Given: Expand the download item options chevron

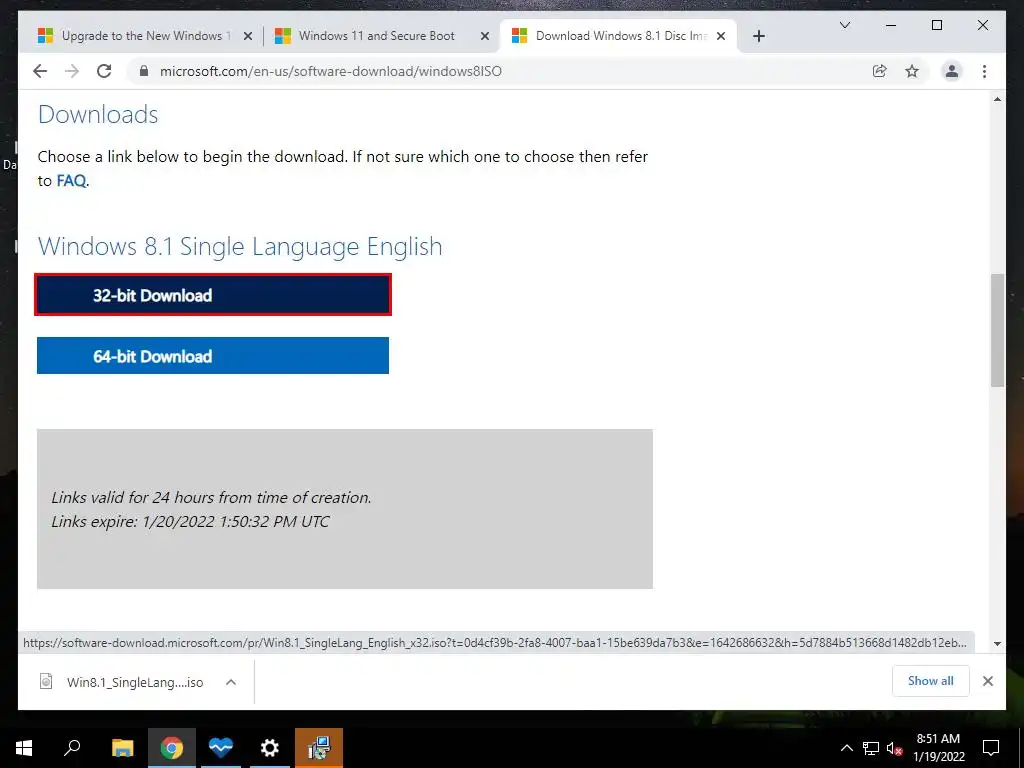Looking at the screenshot, I should click(x=231, y=682).
